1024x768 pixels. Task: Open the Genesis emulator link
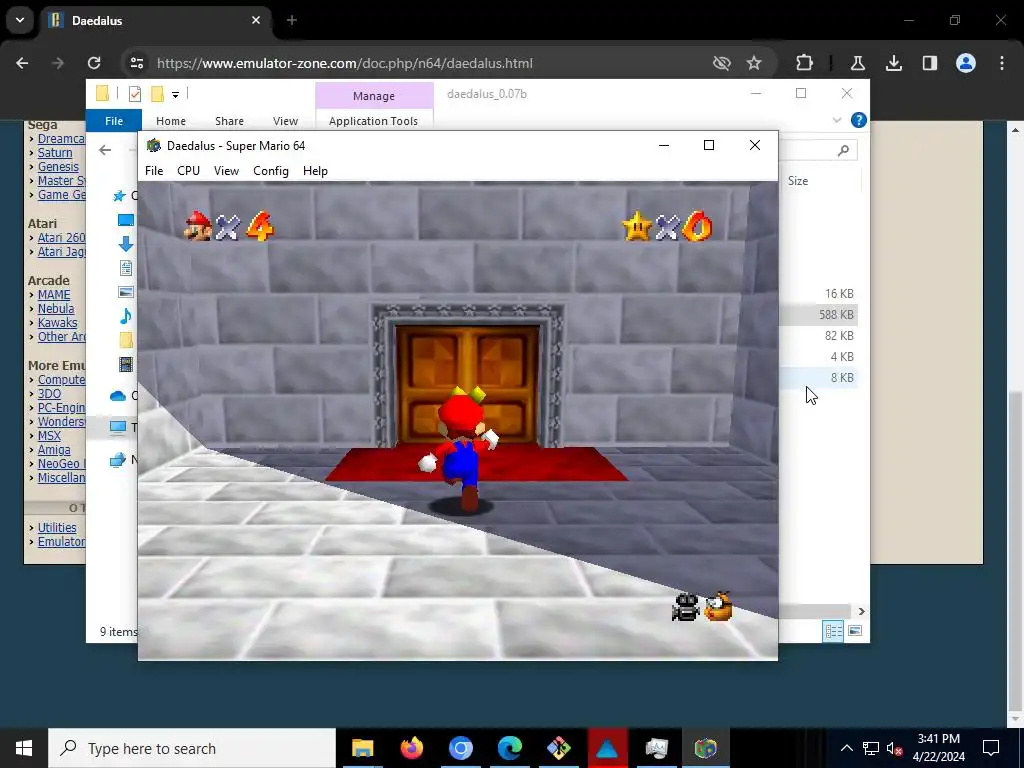click(58, 167)
